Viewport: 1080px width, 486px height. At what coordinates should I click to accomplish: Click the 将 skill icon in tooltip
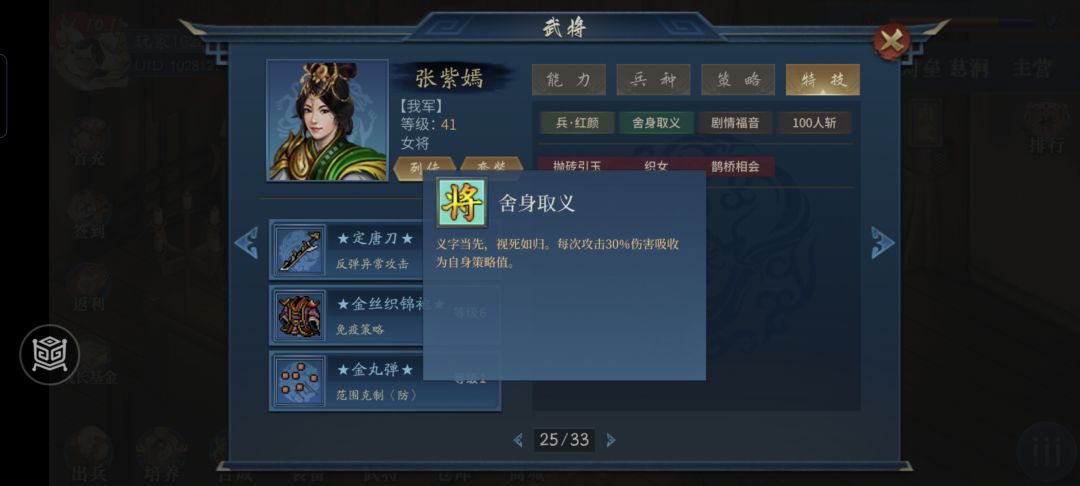[x=461, y=202]
